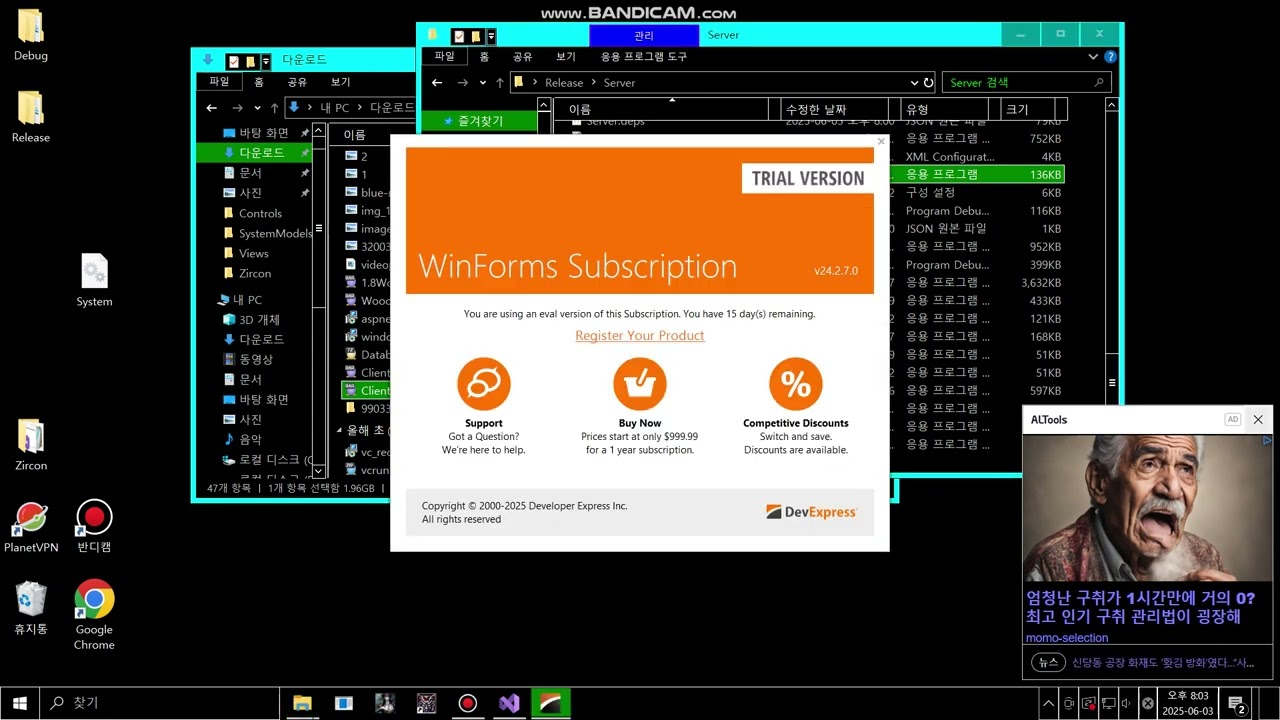
Task: Click the properties quick-access icon in the Server title bar
Action: click(459, 36)
